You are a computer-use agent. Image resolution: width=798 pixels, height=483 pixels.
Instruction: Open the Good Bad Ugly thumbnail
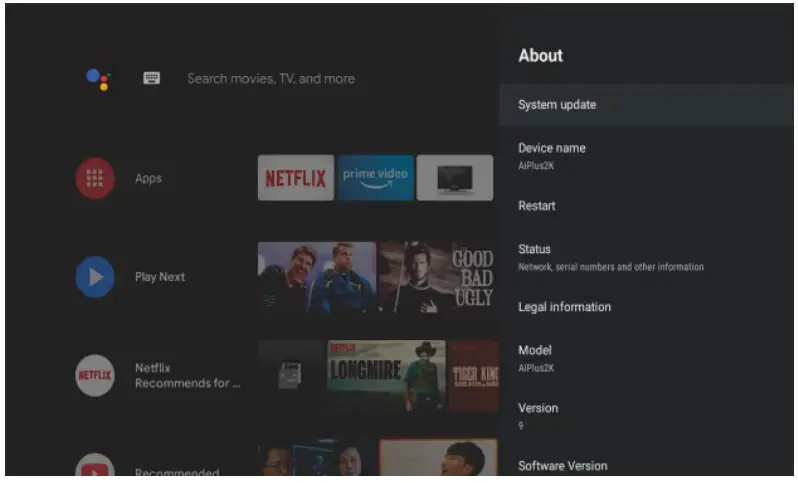pos(438,277)
